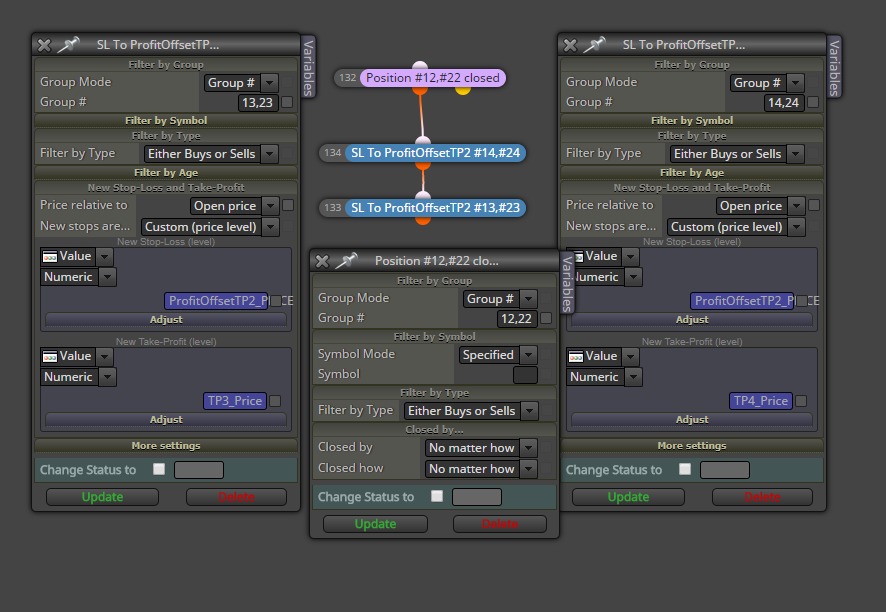Pin the left SL To ProfitOffsetTP panel

(x=68, y=45)
